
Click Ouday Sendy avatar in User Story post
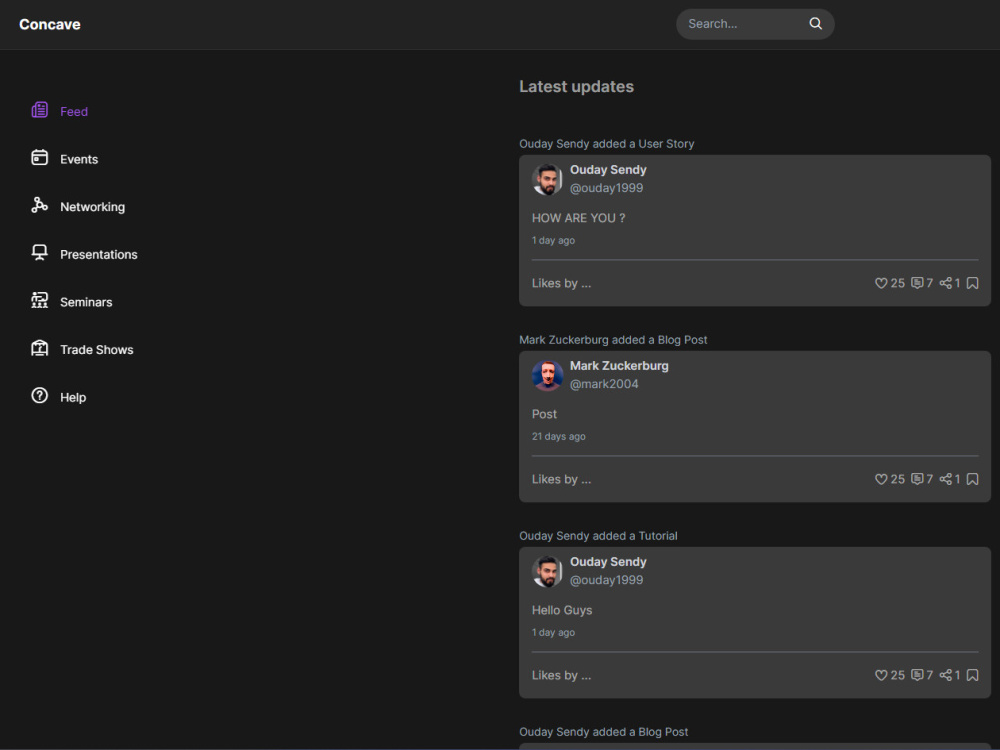pyautogui.click(x=547, y=179)
